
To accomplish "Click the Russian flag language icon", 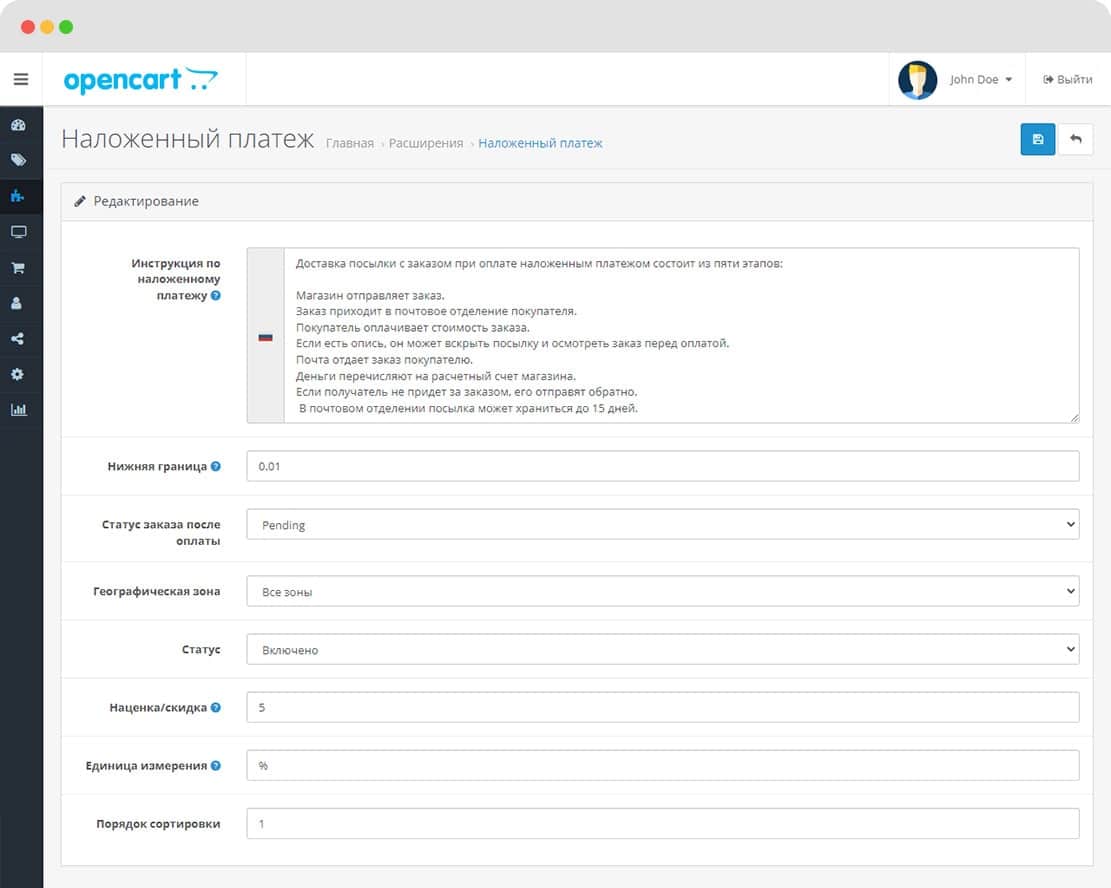I will pyautogui.click(x=266, y=337).
